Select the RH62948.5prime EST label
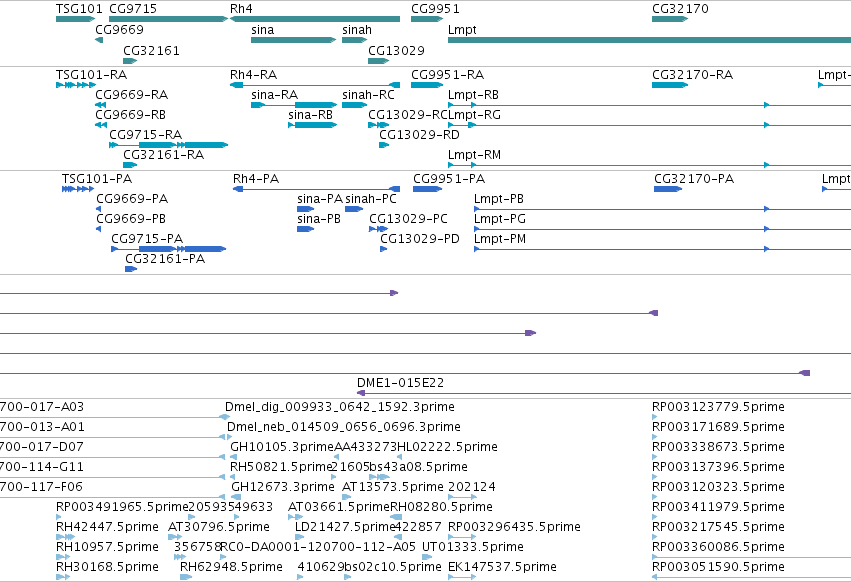Screen dimensions: 851x582 231,567
